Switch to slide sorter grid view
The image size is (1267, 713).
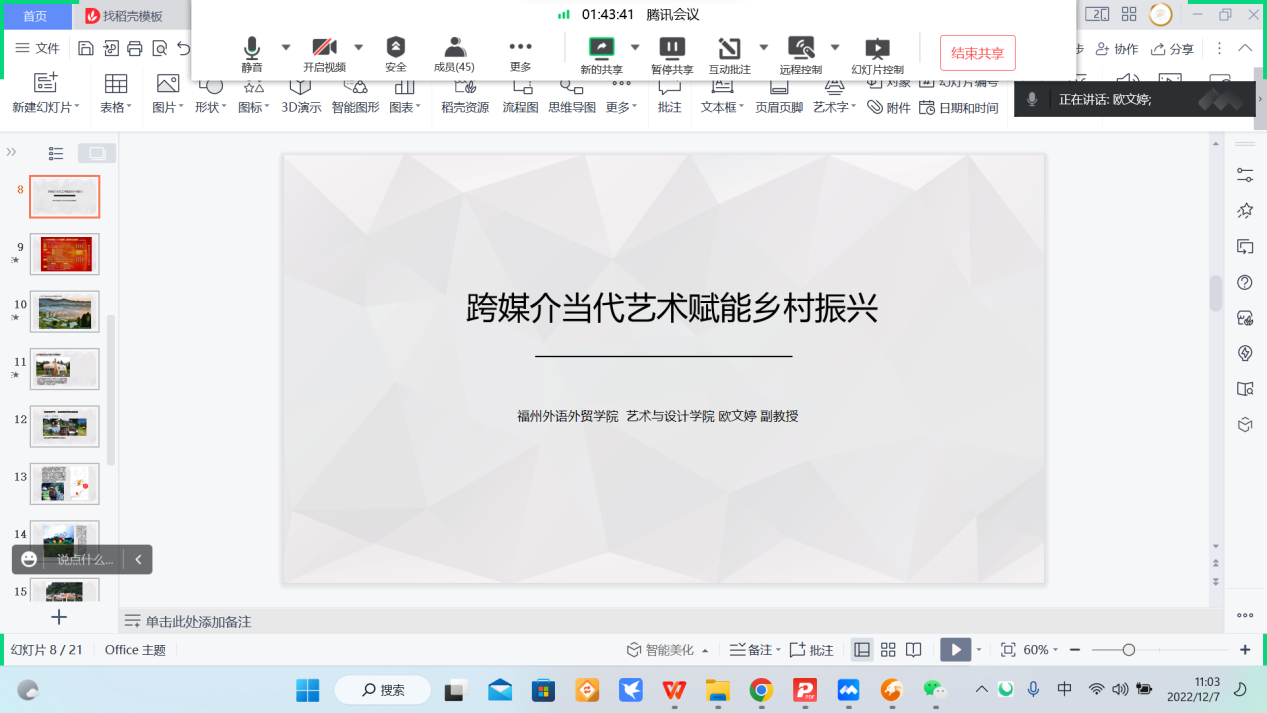tap(888, 650)
